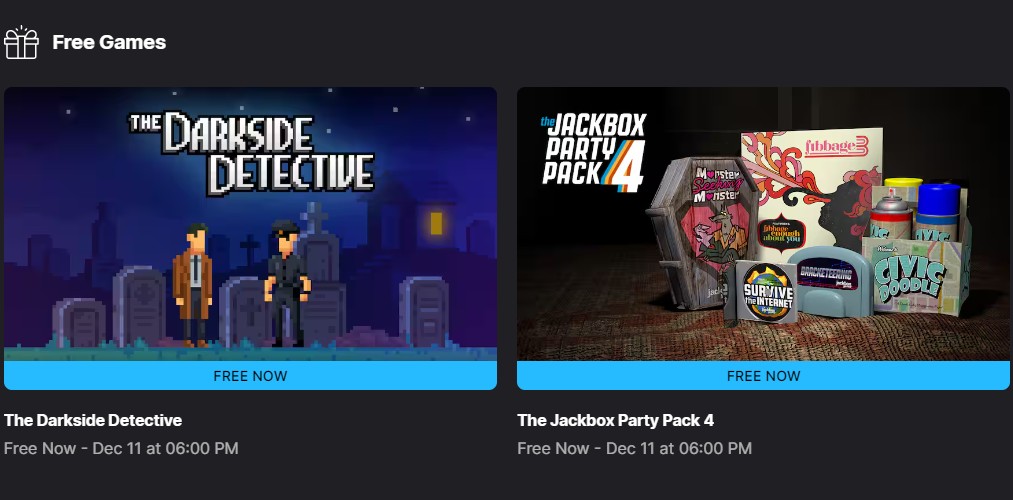The height and width of the screenshot is (500, 1013).
Task: Click the lit yellow window in graveyard art
Action: click(436, 222)
